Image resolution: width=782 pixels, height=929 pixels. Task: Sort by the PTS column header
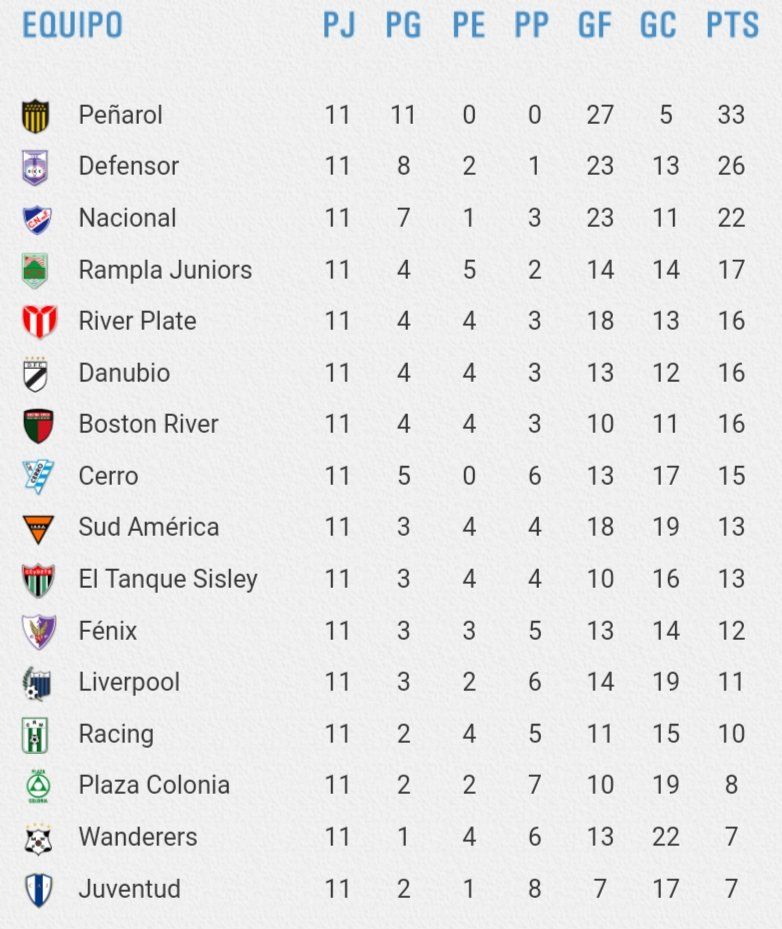[732, 25]
